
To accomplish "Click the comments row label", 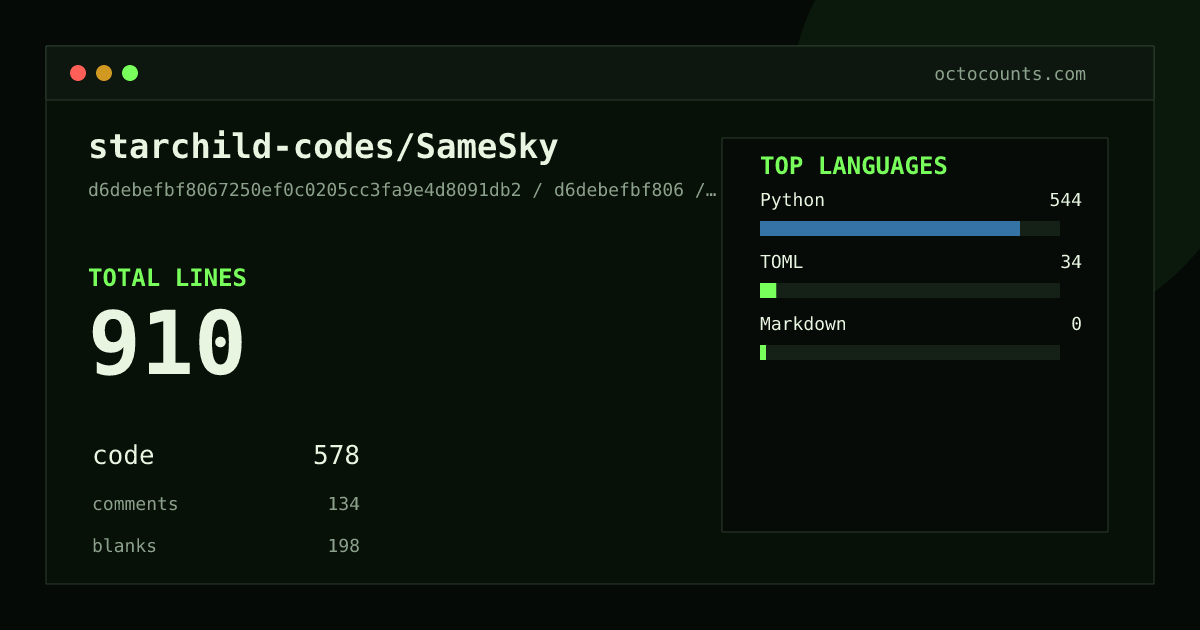I will click(135, 504).
